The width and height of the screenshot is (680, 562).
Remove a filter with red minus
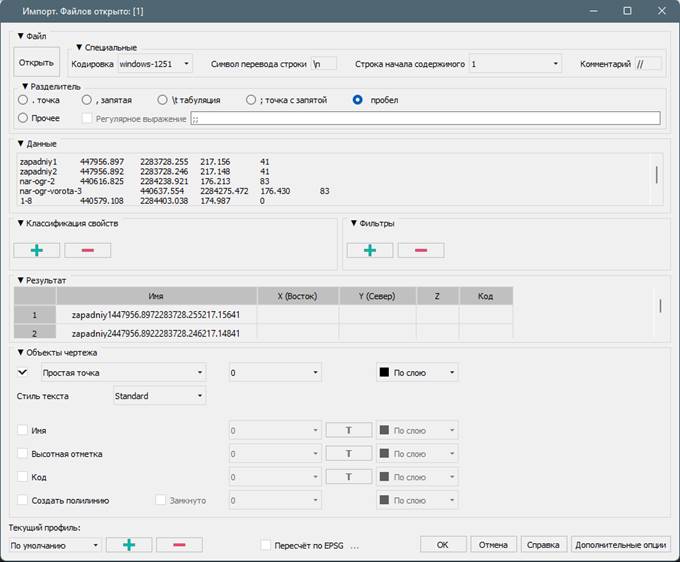pyautogui.click(x=420, y=250)
